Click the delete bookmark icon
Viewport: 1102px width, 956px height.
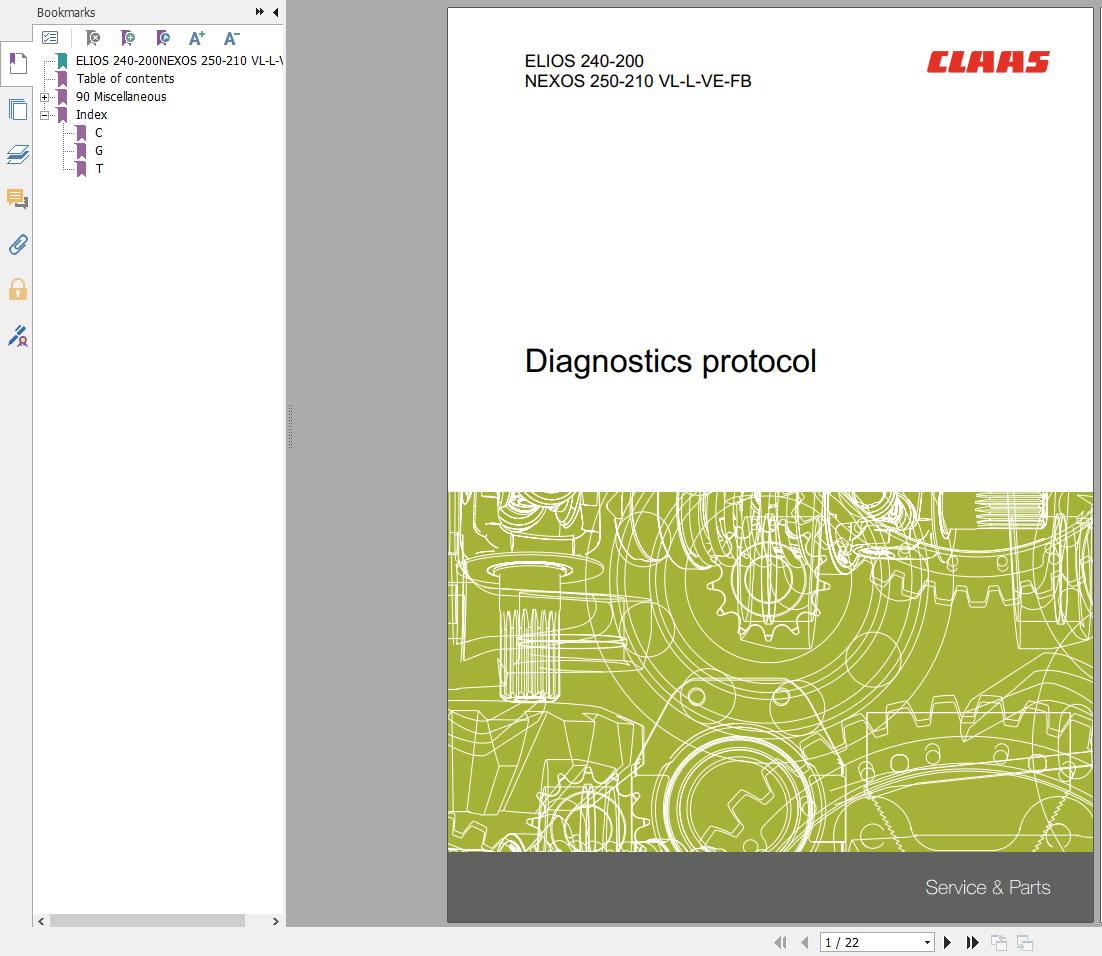point(92,38)
